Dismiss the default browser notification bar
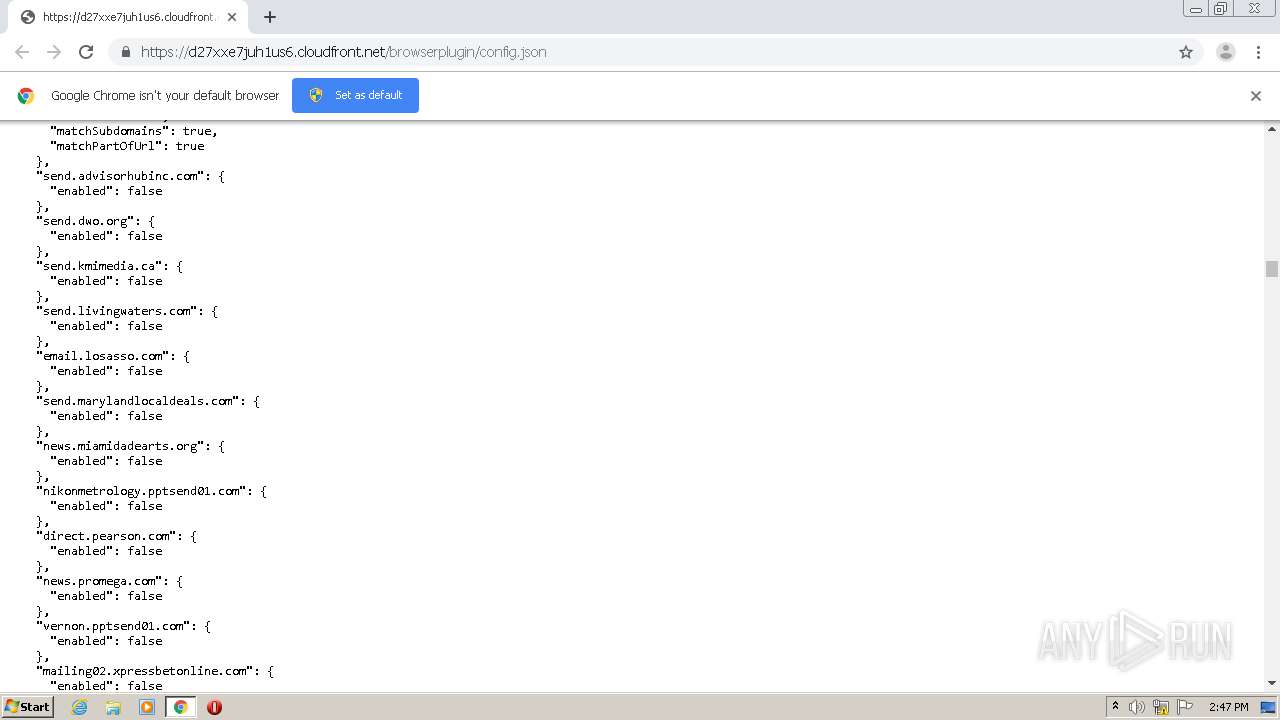Screen dimensions: 1280x720 pyautogui.click(x=1256, y=96)
